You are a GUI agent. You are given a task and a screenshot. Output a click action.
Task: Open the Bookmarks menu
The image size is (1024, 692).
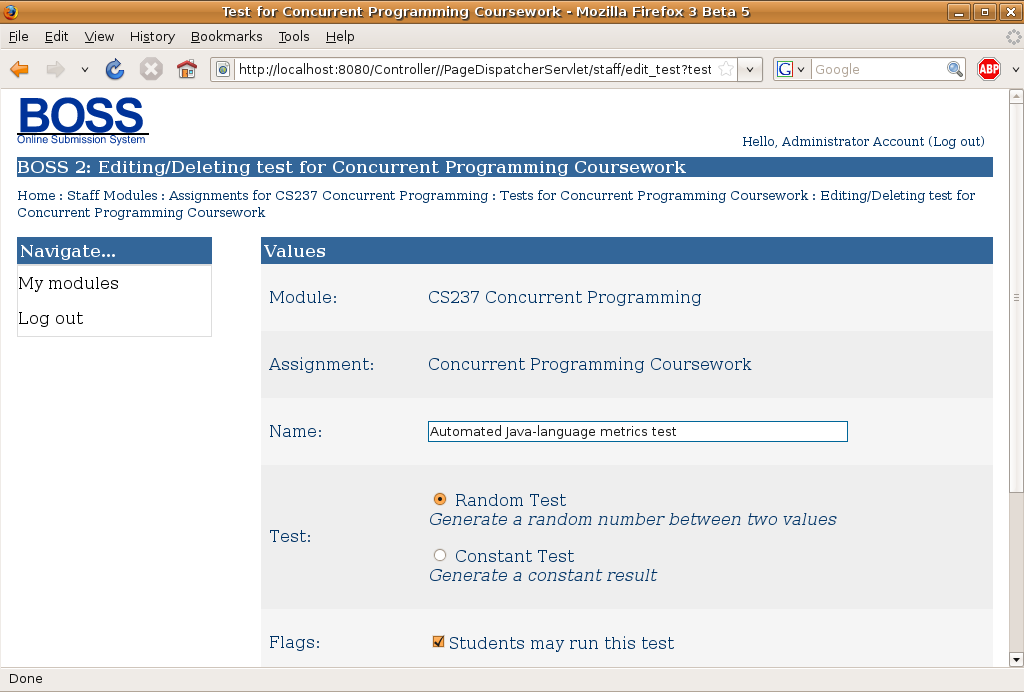coord(226,36)
